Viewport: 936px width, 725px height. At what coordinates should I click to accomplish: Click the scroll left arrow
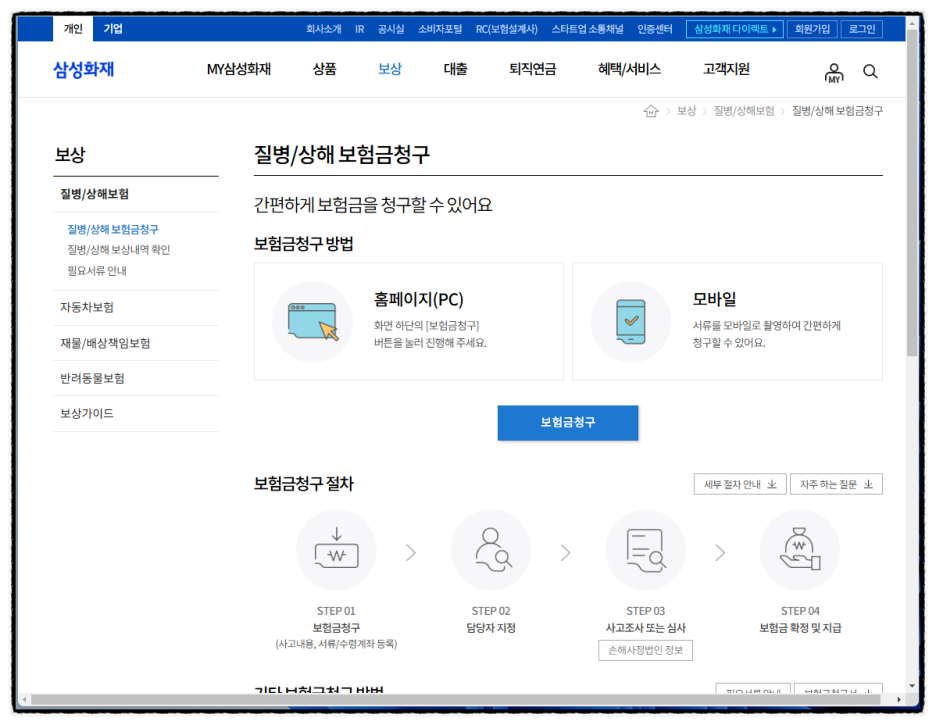point(24,699)
